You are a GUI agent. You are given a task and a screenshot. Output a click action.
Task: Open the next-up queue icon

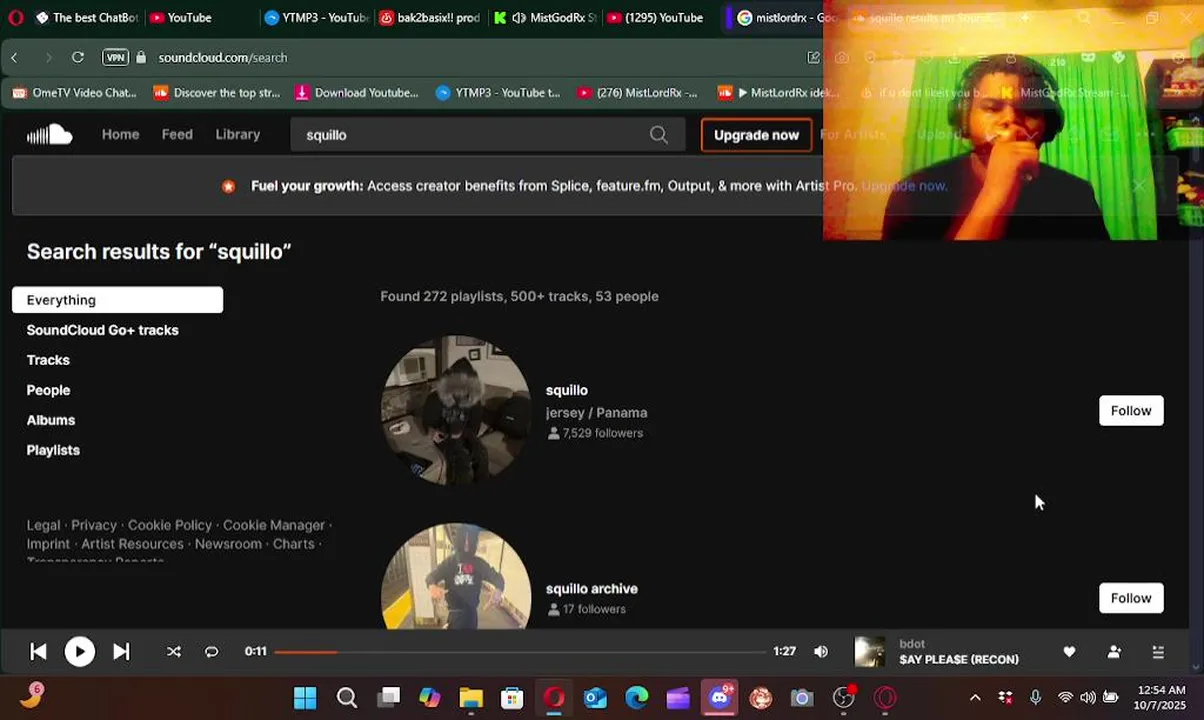(x=1158, y=652)
